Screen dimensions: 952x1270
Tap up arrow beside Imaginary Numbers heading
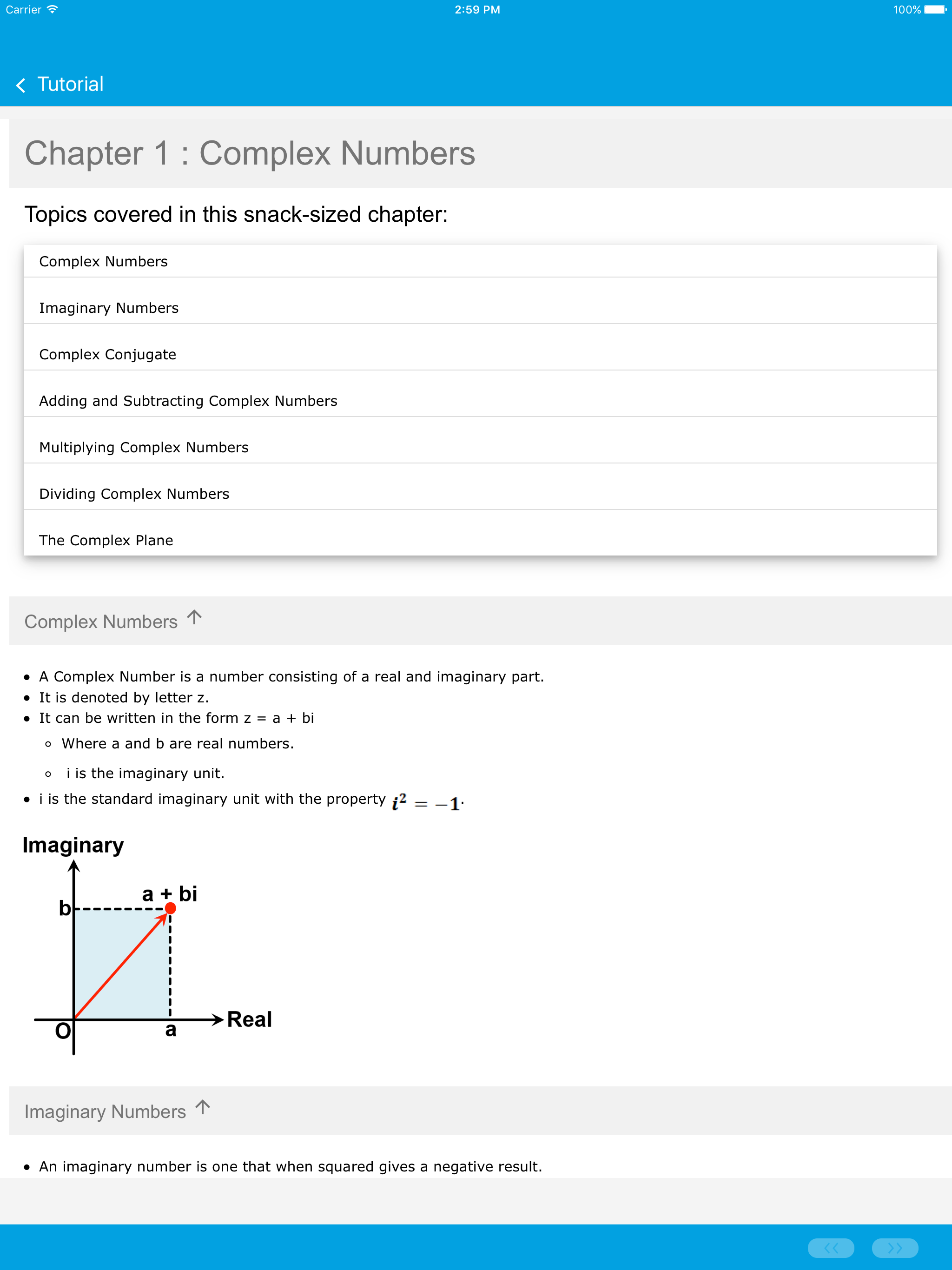pos(203,1107)
